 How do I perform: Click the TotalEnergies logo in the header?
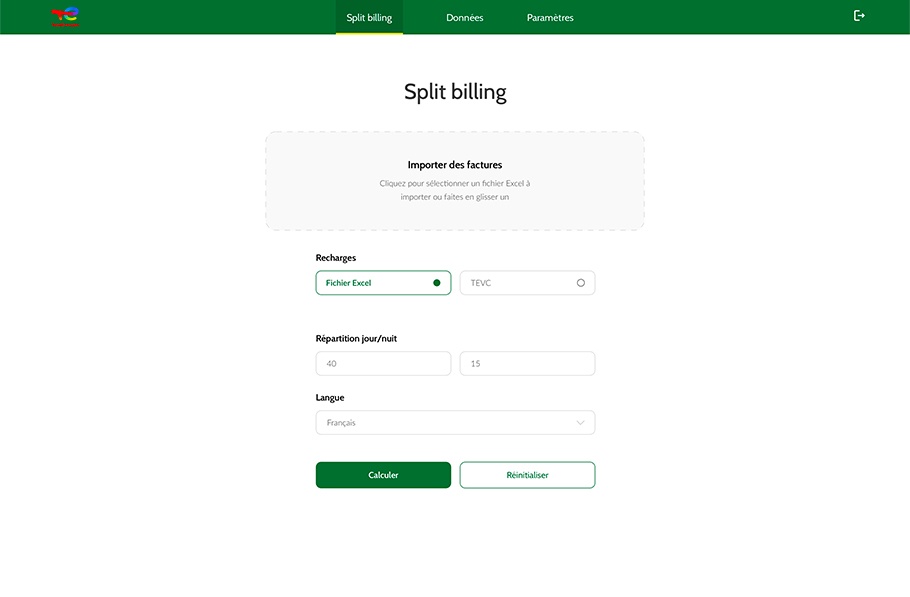point(65,17)
